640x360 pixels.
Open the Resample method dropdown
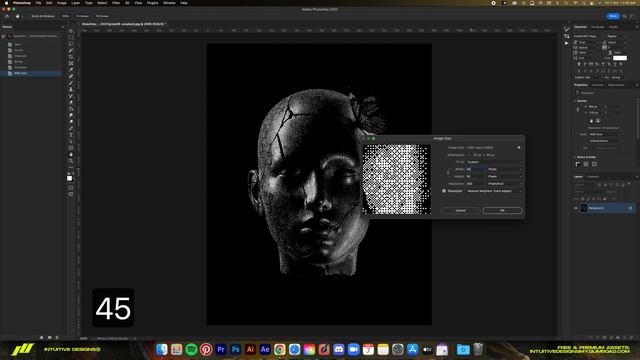click(x=494, y=191)
